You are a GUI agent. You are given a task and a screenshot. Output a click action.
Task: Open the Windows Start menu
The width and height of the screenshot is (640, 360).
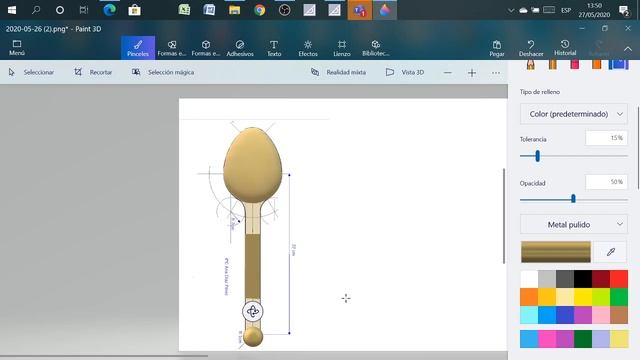[x=12, y=10]
